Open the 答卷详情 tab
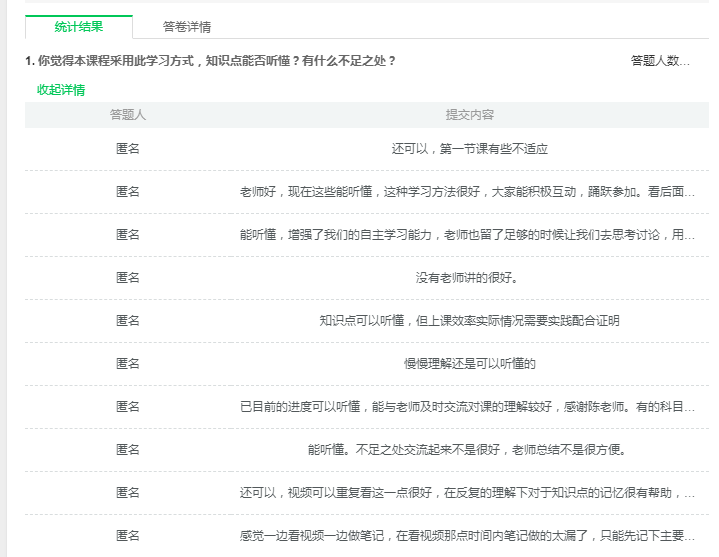The width and height of the screenshot is (719, 557). [186, 27]
